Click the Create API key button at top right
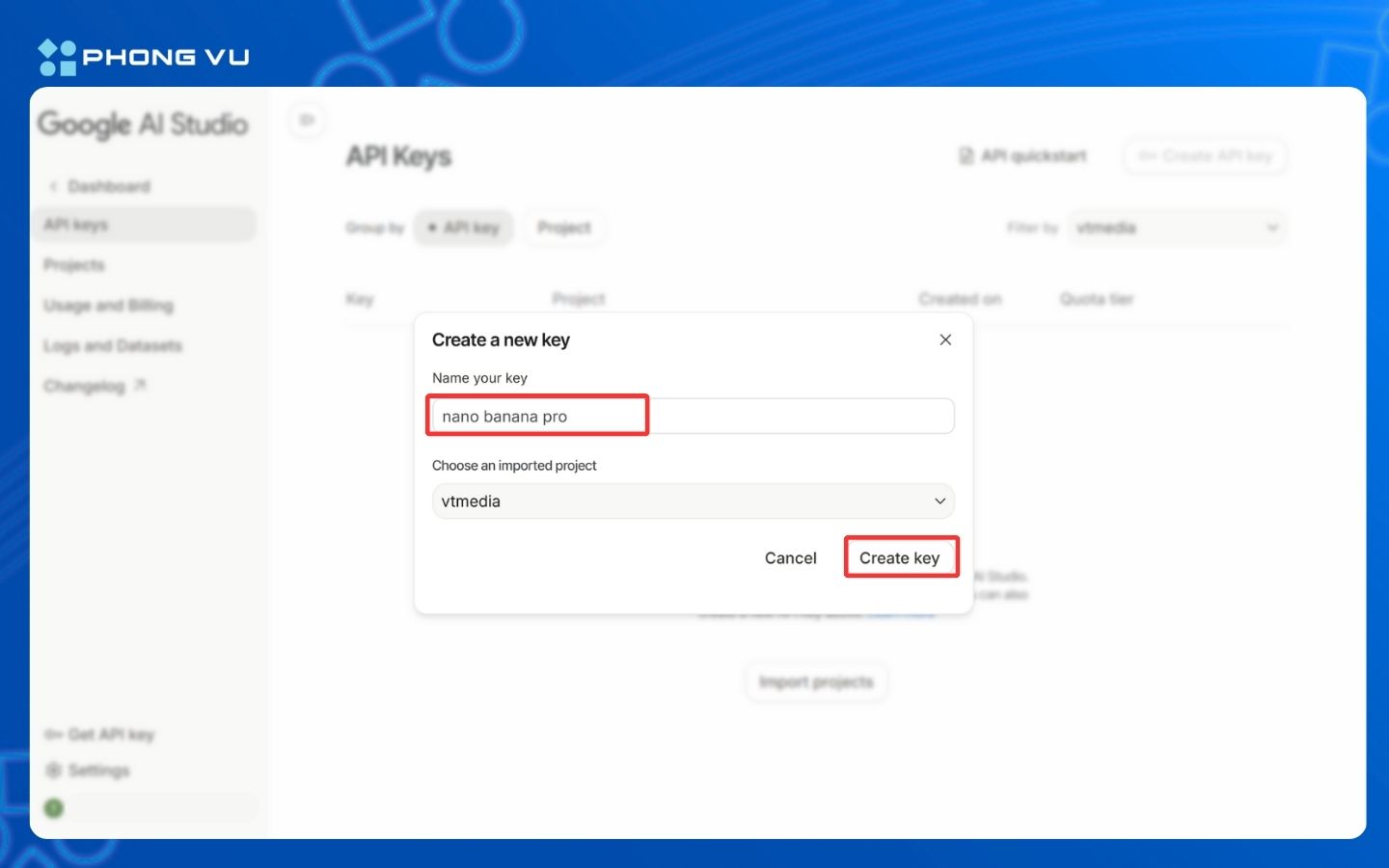This screenshot has height=868, width=1389. [x=1205, y=156]
